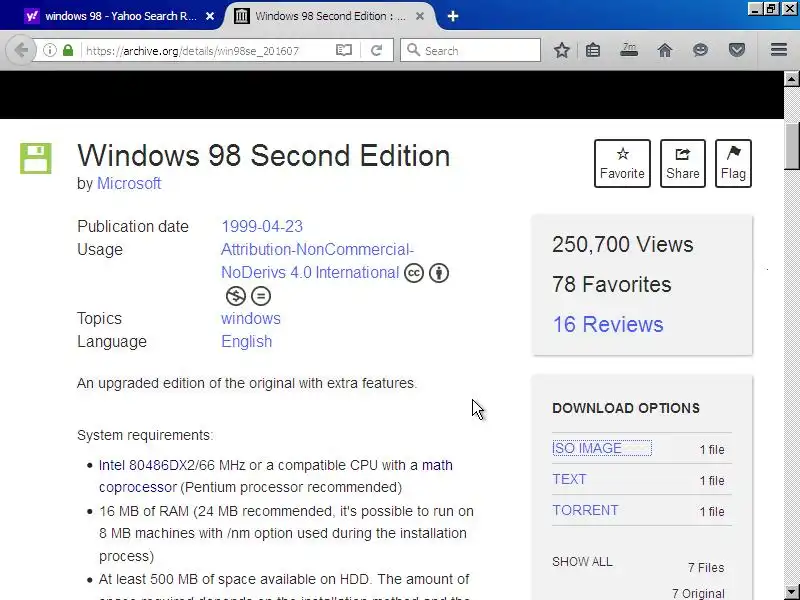Viewport: 800px width, 600px height.
Task: Go to the browser home page icon
Action: [x=665, y=50]
